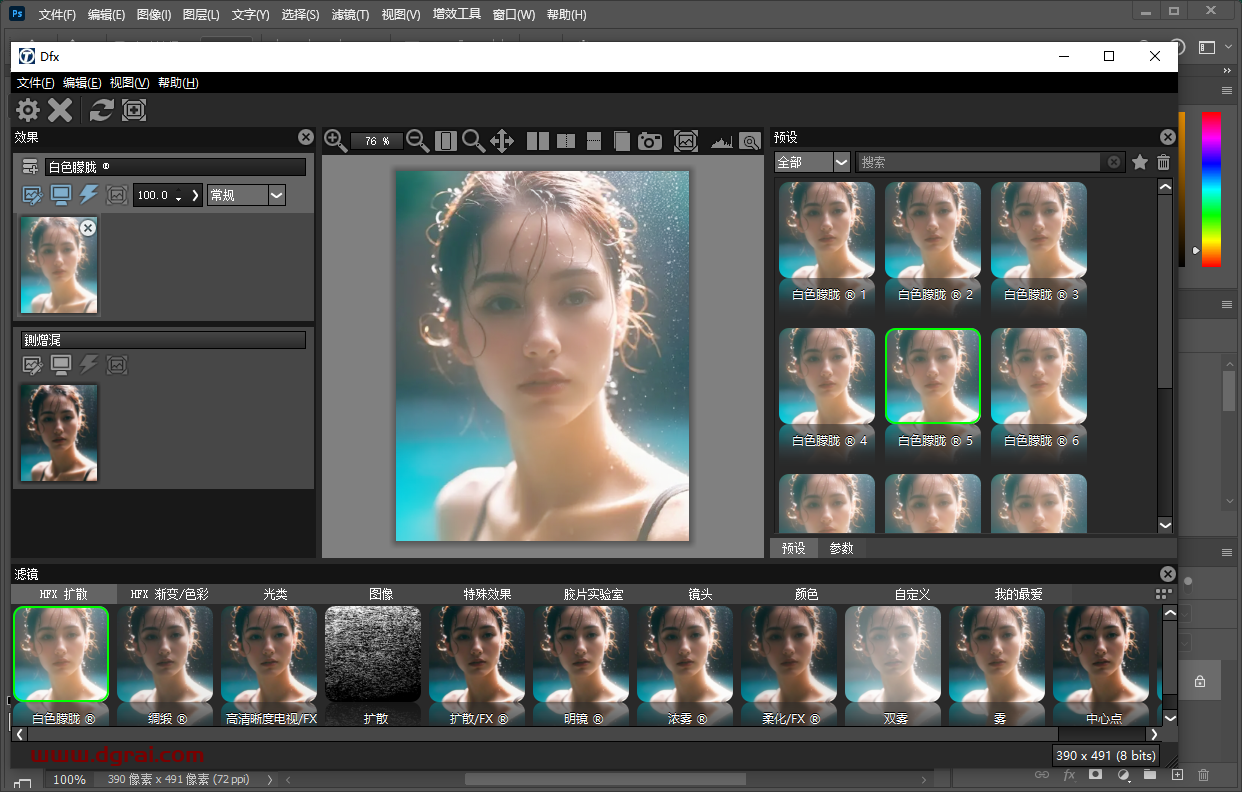Open the Dfx 视图(V) menu
Screen dimensions: 1242x792
tap(130, 83)
